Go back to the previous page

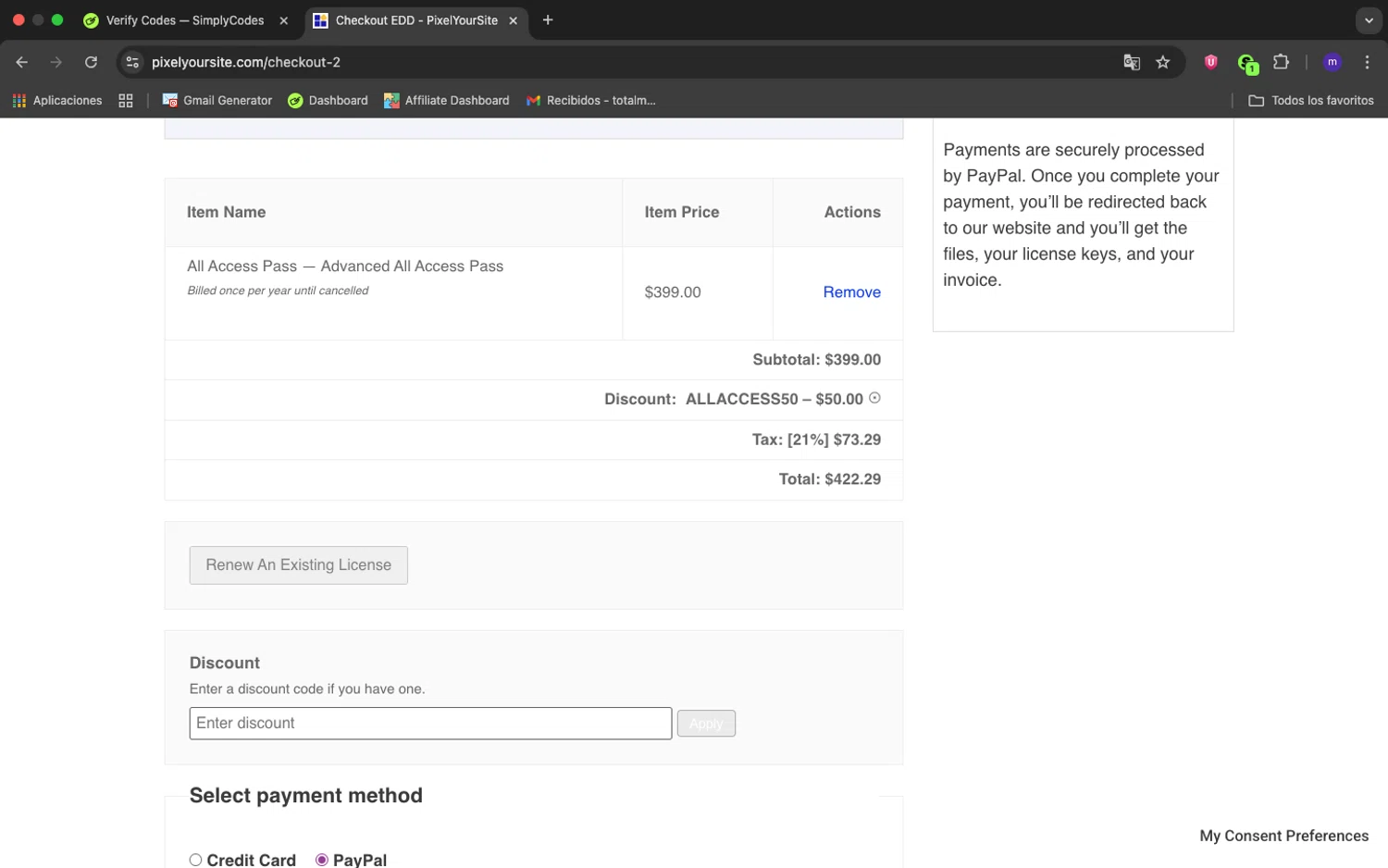coord(21,62)
